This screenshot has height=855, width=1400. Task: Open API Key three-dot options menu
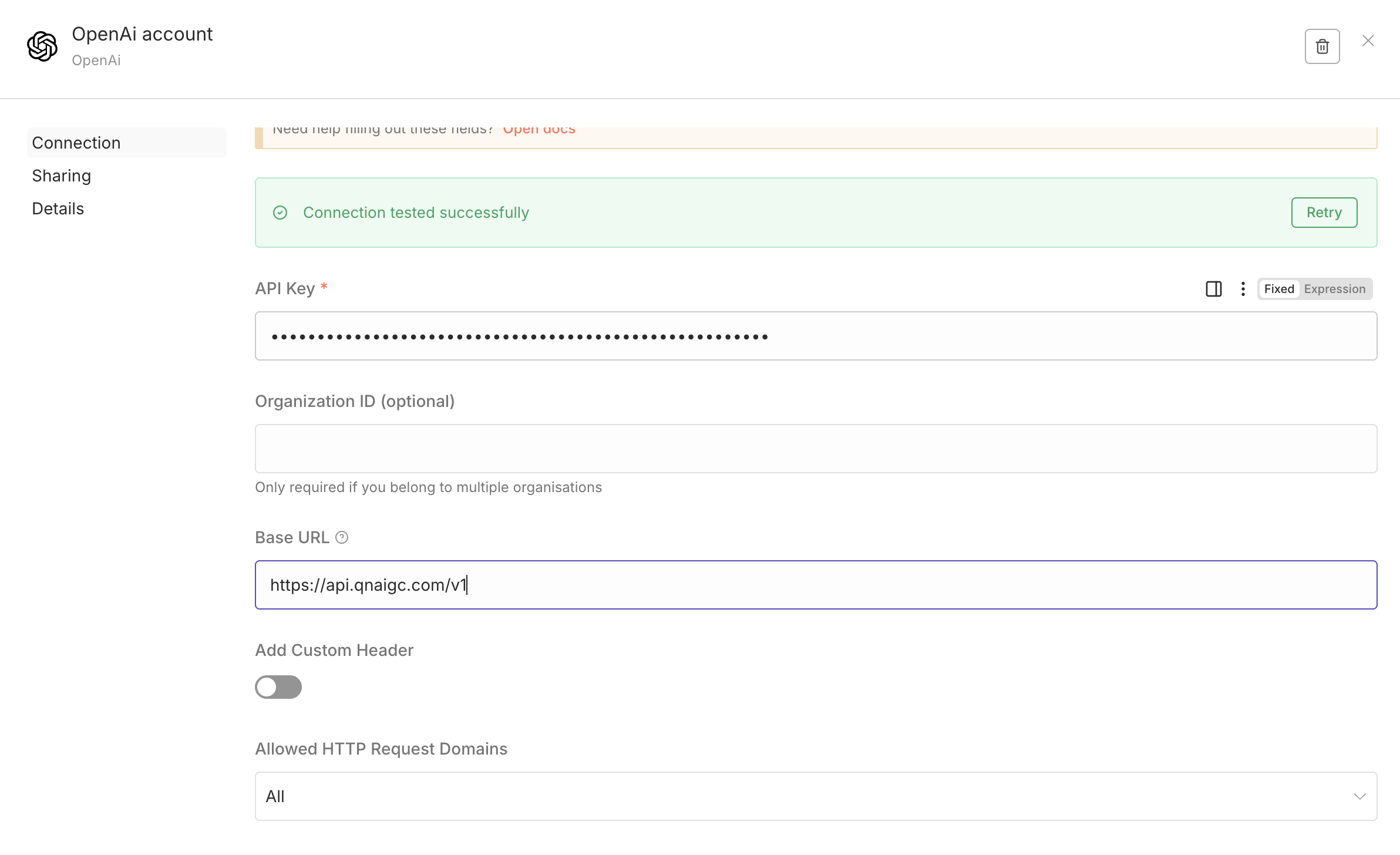tap(1243, 289)
